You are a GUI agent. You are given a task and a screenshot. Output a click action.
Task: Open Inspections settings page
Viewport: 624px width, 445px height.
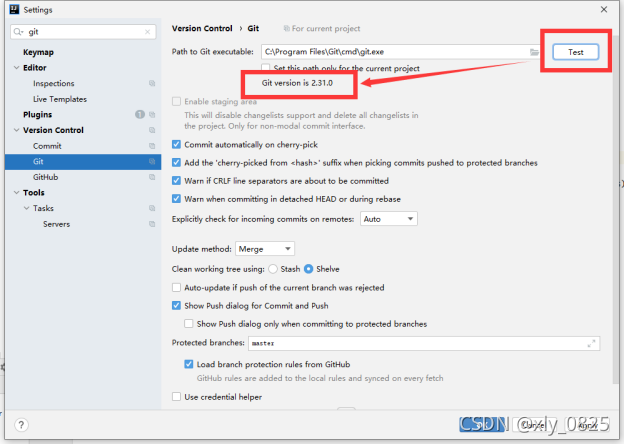(x=54, y=84)
